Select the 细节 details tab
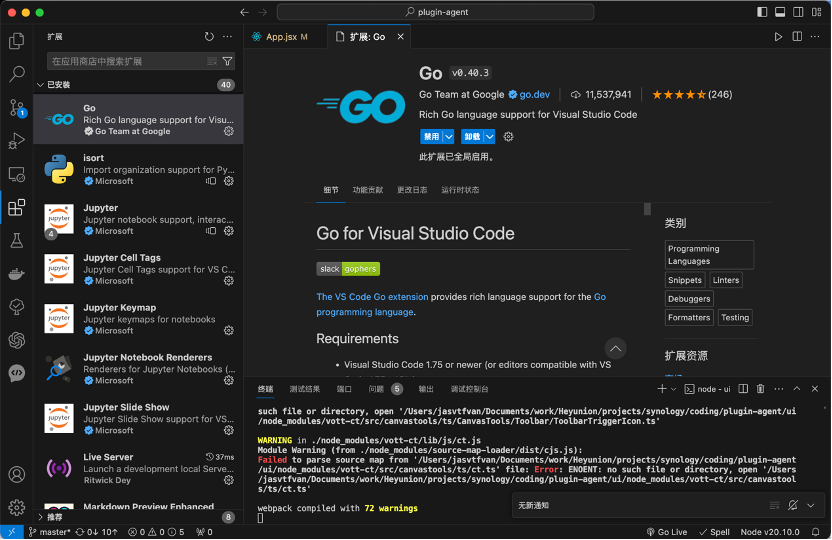The width and height of the screenshot is (832, 540). (x=331, y=190)
